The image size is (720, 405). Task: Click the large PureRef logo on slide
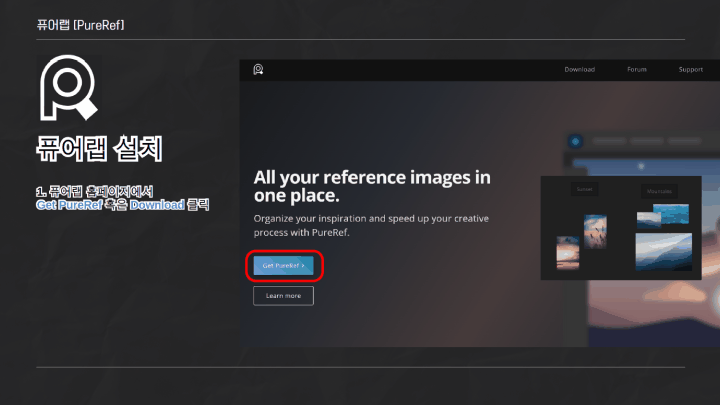[x=68, y=88]
